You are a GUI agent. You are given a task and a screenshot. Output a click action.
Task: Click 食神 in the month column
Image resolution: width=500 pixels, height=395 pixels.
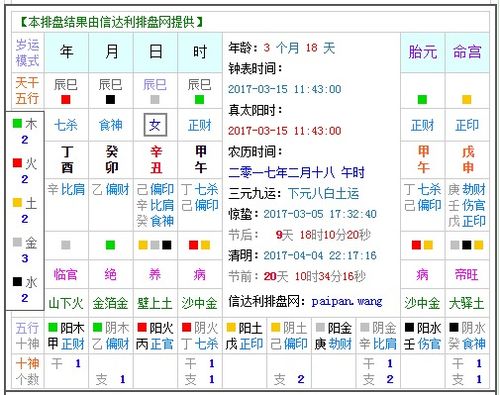(x=111, y=125)
